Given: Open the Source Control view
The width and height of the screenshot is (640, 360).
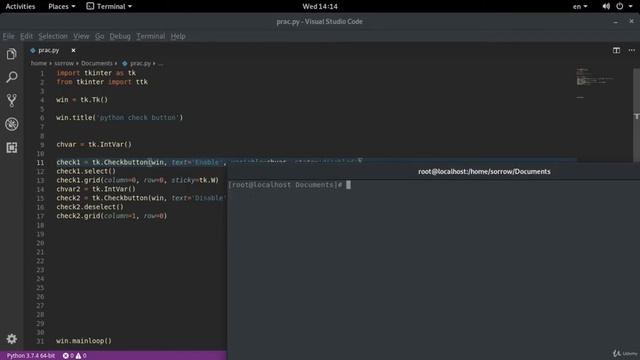Looking at the screenshot, I should coord(11,100).
